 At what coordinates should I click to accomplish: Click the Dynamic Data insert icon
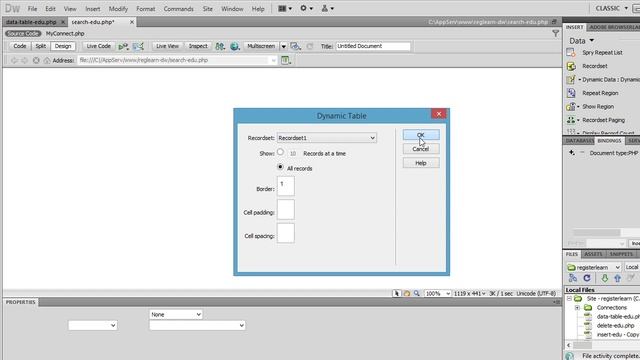click(571, 80)
